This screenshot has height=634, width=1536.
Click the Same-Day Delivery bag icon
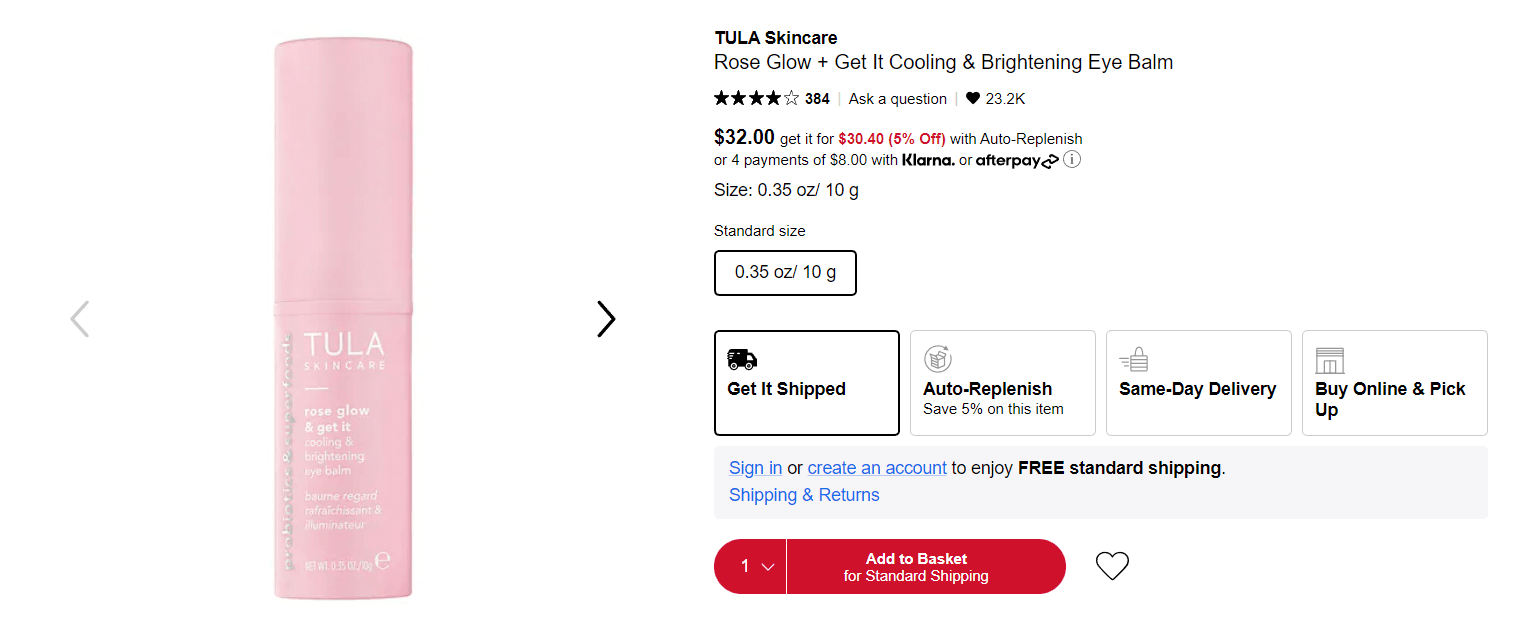coord(1134,359)
